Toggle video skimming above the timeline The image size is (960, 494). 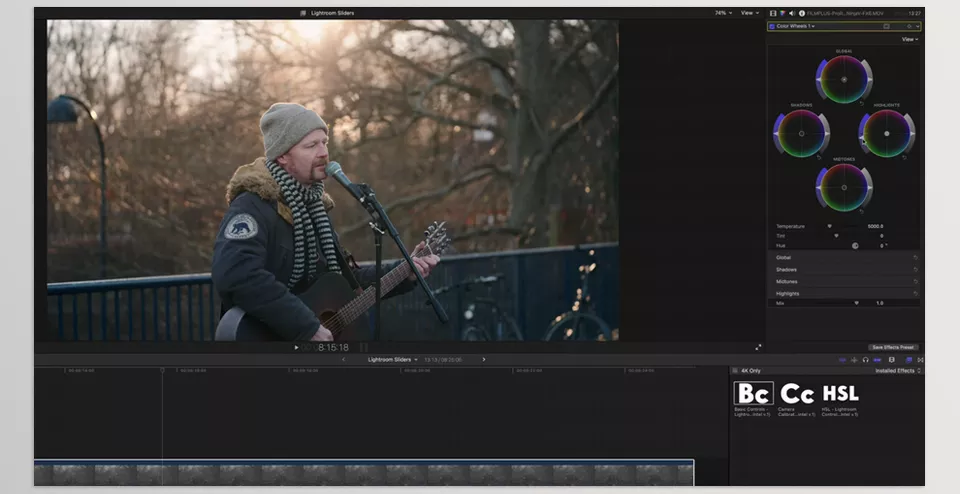842,360
